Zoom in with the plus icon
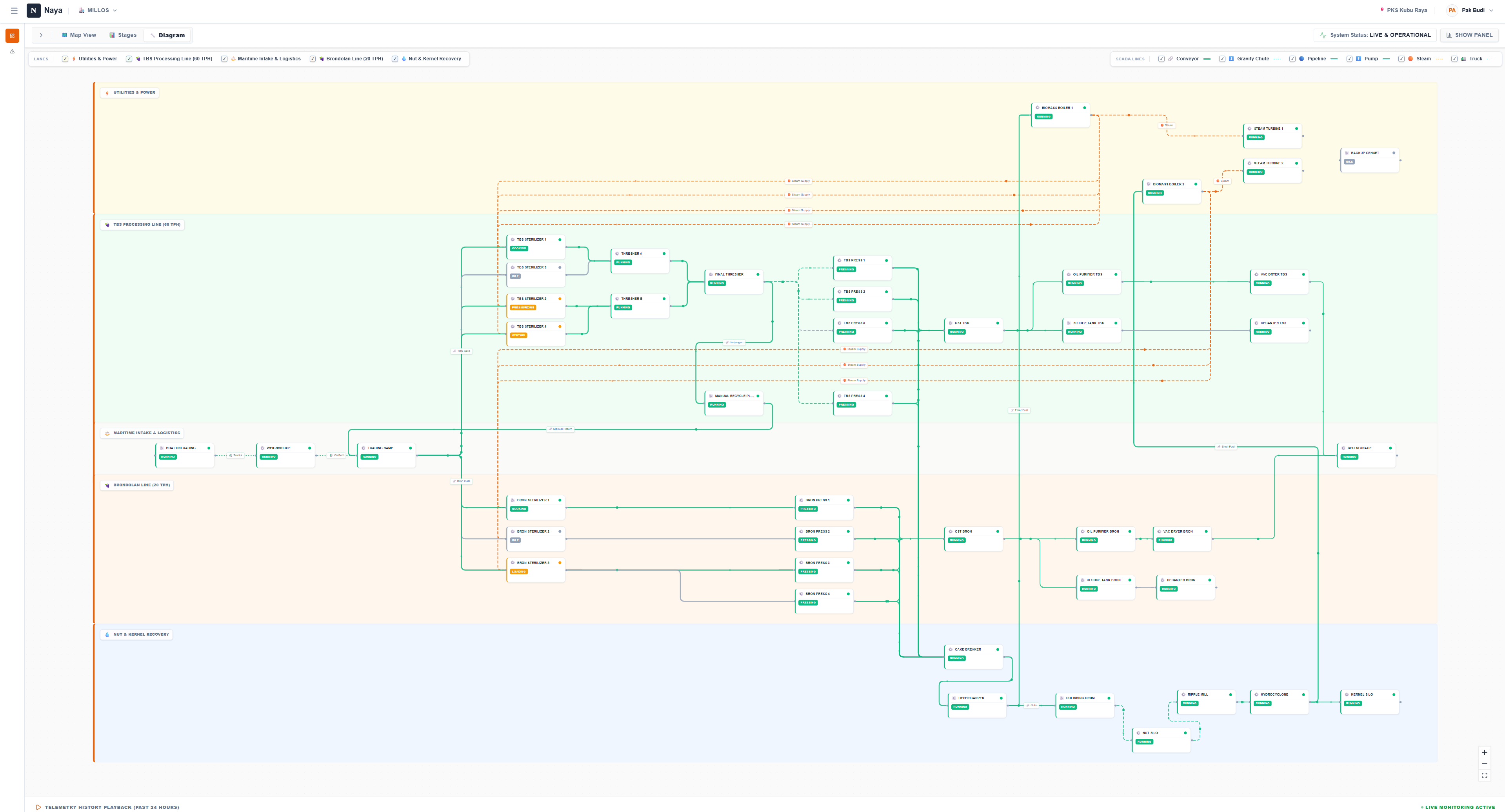Screen dimensions: 1505x812 tap(1484, 752)
